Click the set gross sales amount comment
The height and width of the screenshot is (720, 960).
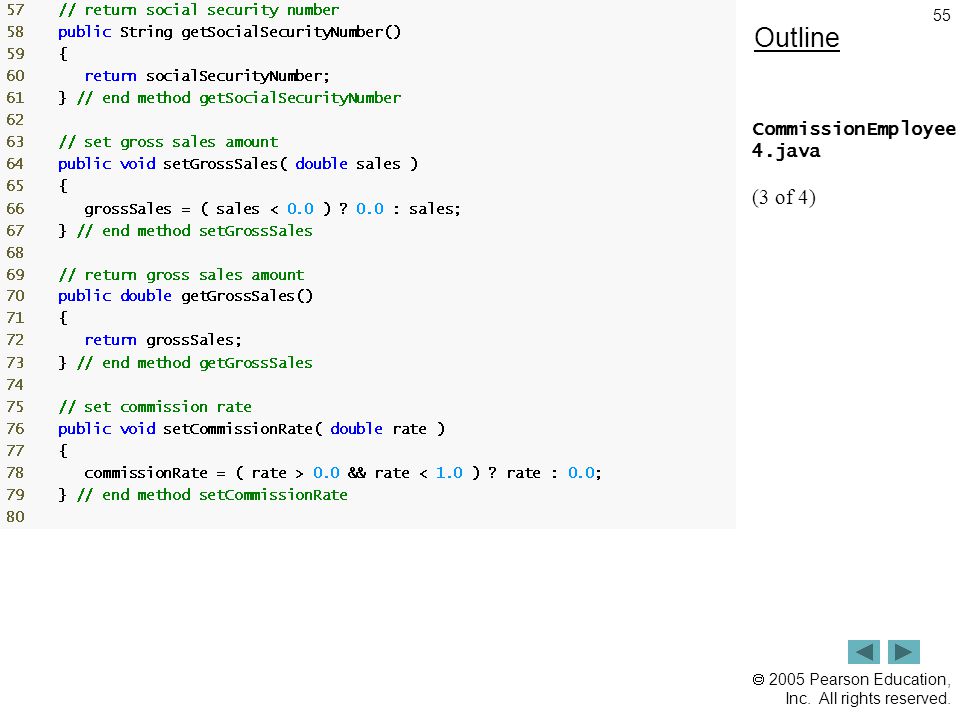pos(168,142)
